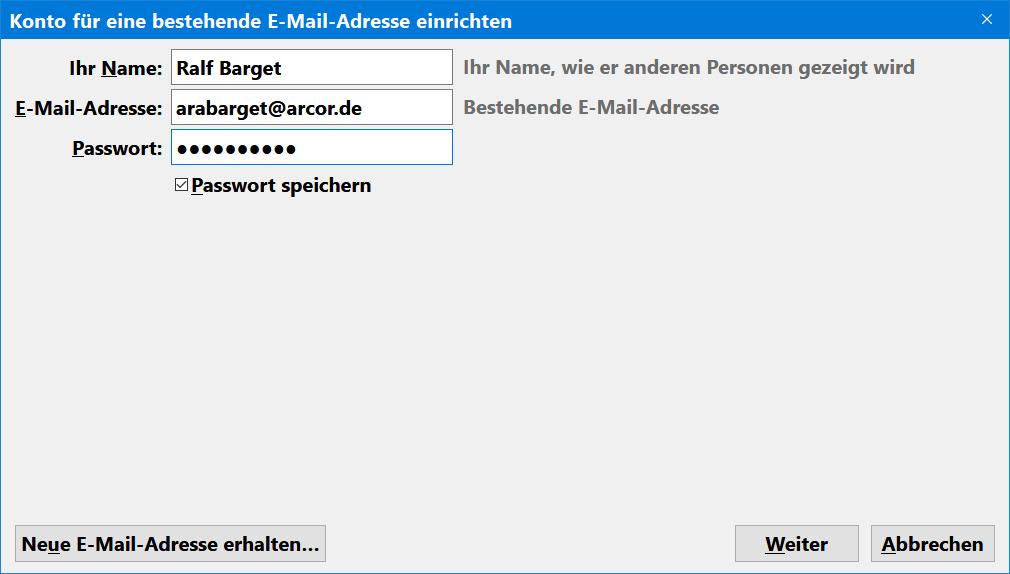Click the 'E-Mail-Adresse:' field label

88,108
